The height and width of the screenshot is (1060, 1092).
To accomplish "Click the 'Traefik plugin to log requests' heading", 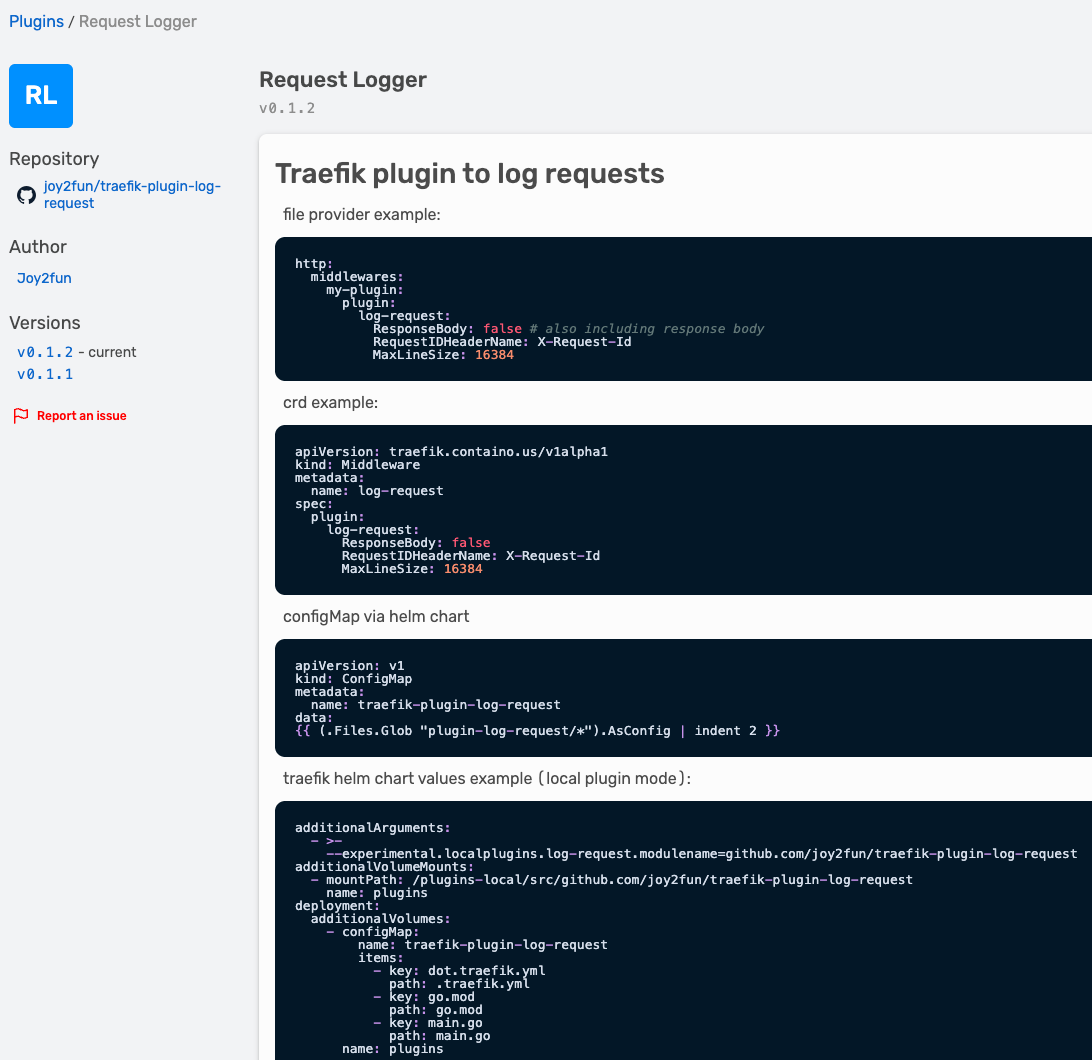I will coord(469,173).
